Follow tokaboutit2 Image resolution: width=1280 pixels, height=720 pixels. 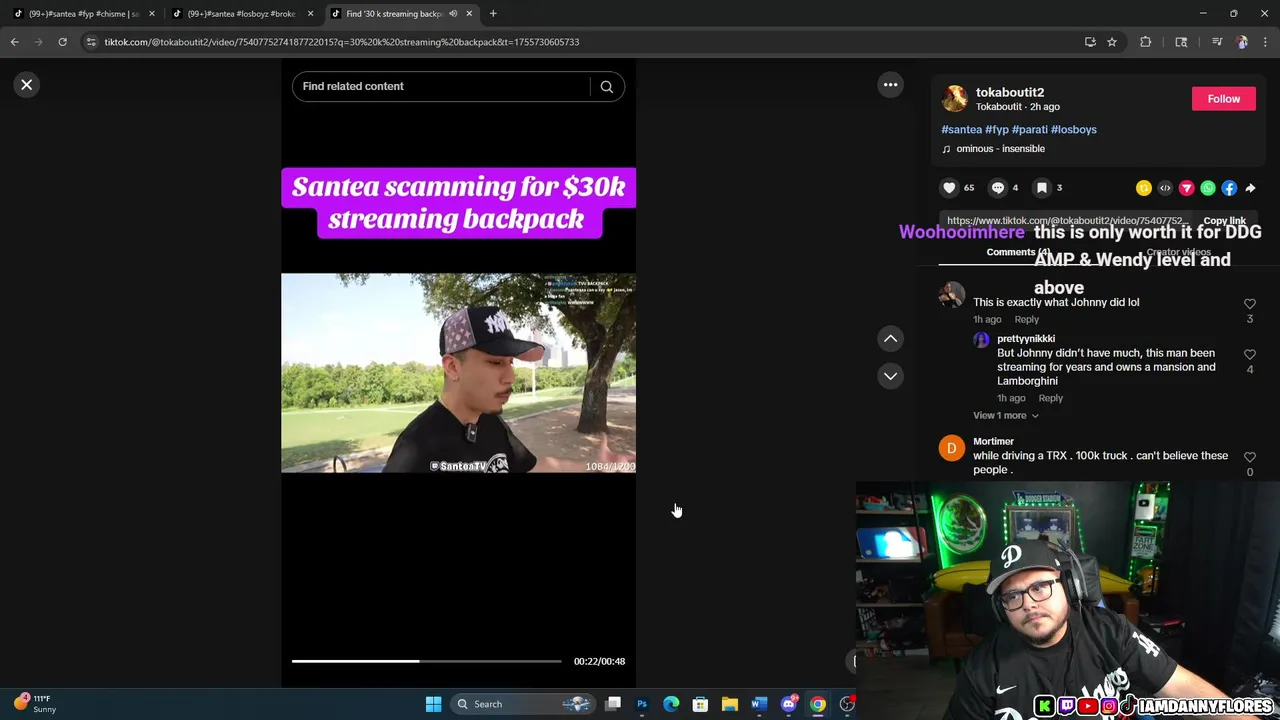pos(1223,99)
